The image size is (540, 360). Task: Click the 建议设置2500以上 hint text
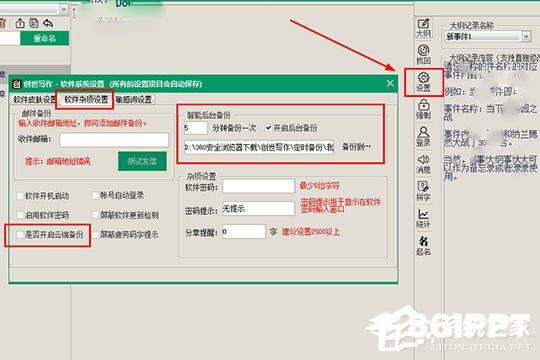point(311,232)
